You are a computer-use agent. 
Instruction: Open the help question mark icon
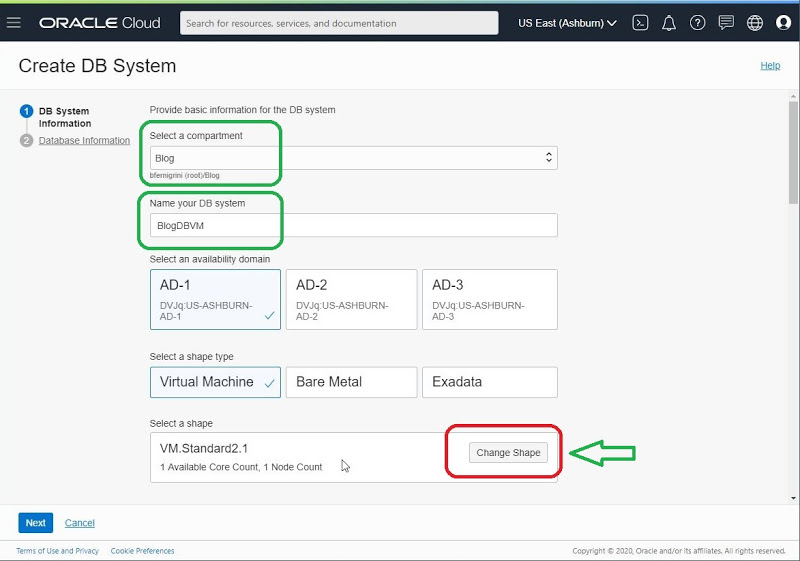point(697,23)
